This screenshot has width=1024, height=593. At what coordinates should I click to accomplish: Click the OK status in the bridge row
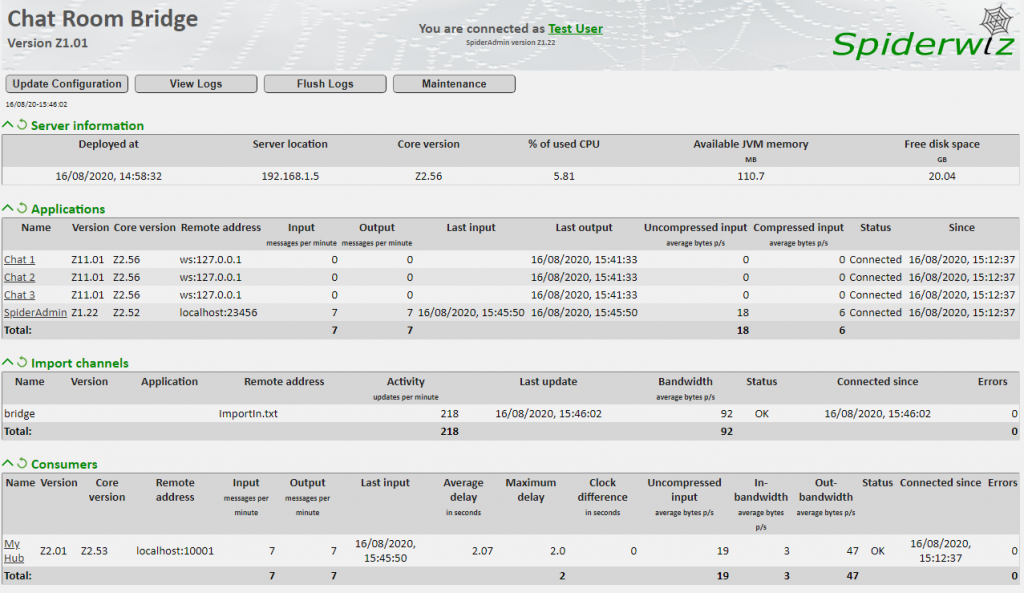click(761, 413)
